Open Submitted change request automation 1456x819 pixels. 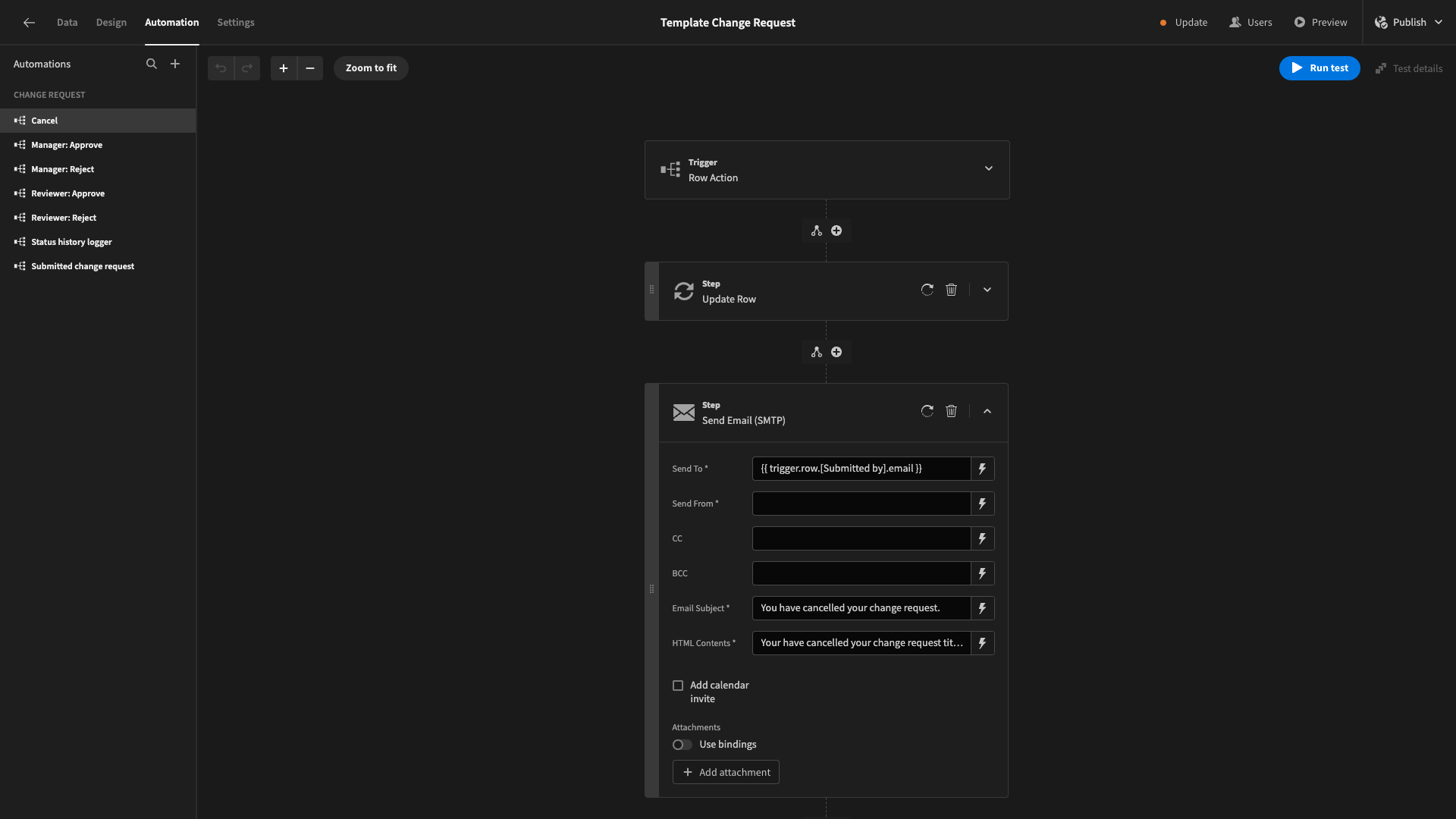98,266
